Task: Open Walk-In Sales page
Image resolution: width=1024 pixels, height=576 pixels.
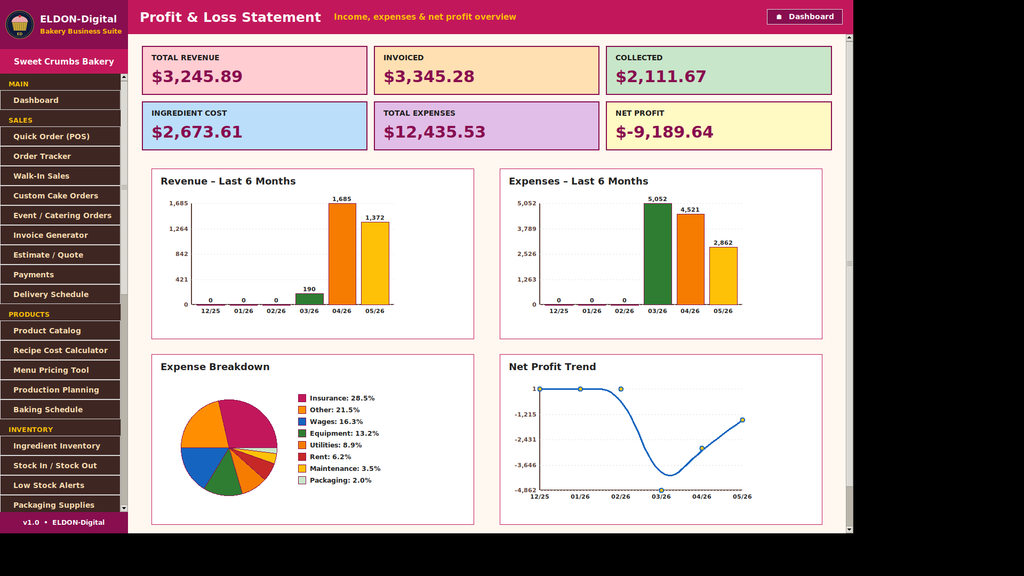Action: point(60,176)
